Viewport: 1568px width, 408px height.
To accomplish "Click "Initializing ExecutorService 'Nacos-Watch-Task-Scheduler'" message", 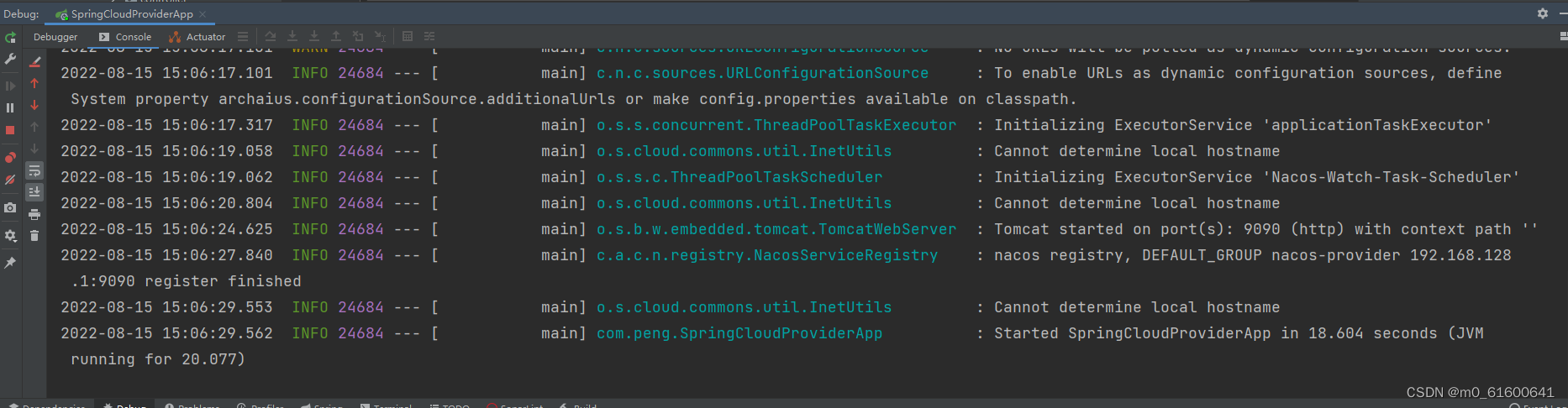I will (x=1257, y=177).
